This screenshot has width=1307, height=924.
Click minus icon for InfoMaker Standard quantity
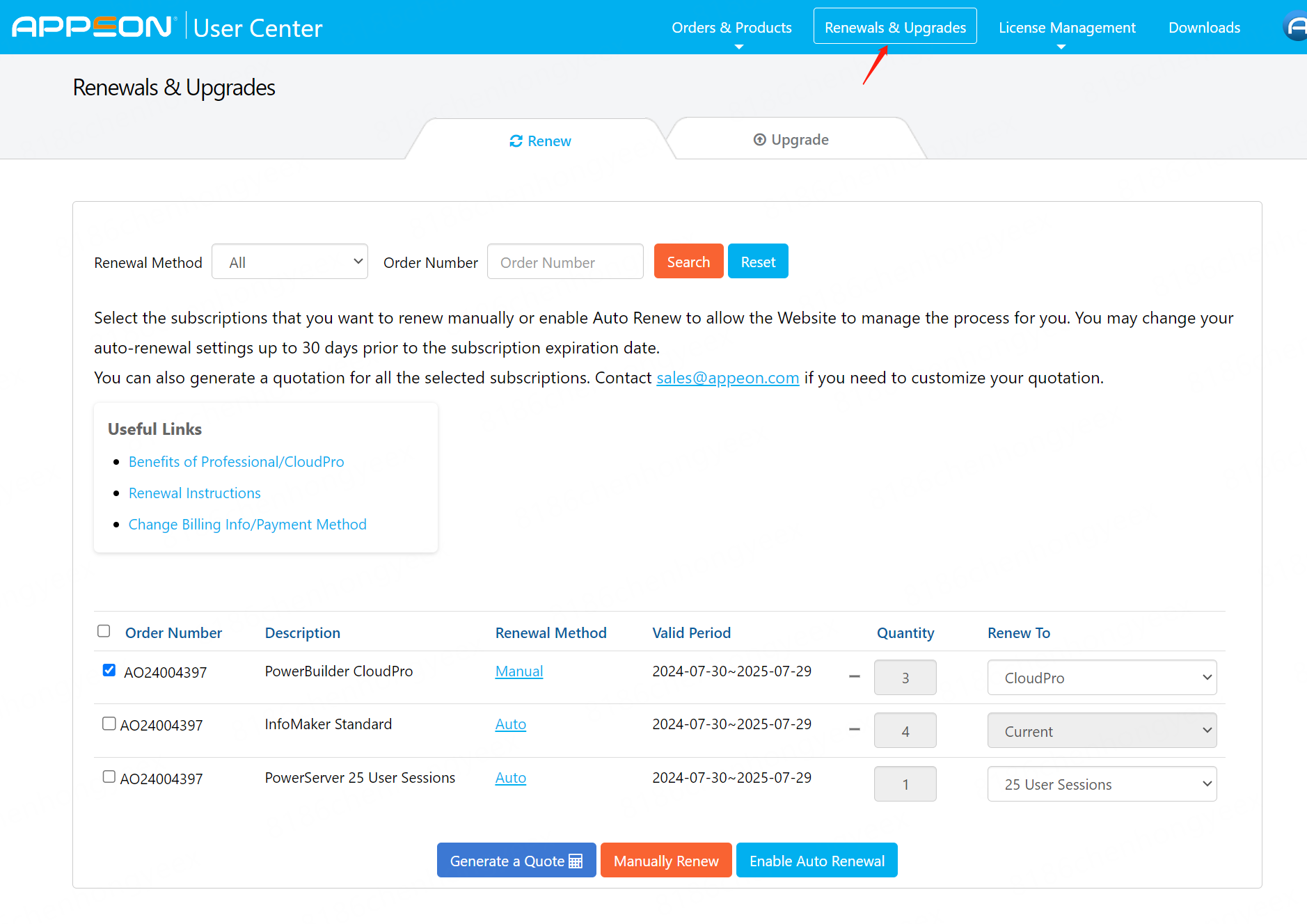click(855, 729)
